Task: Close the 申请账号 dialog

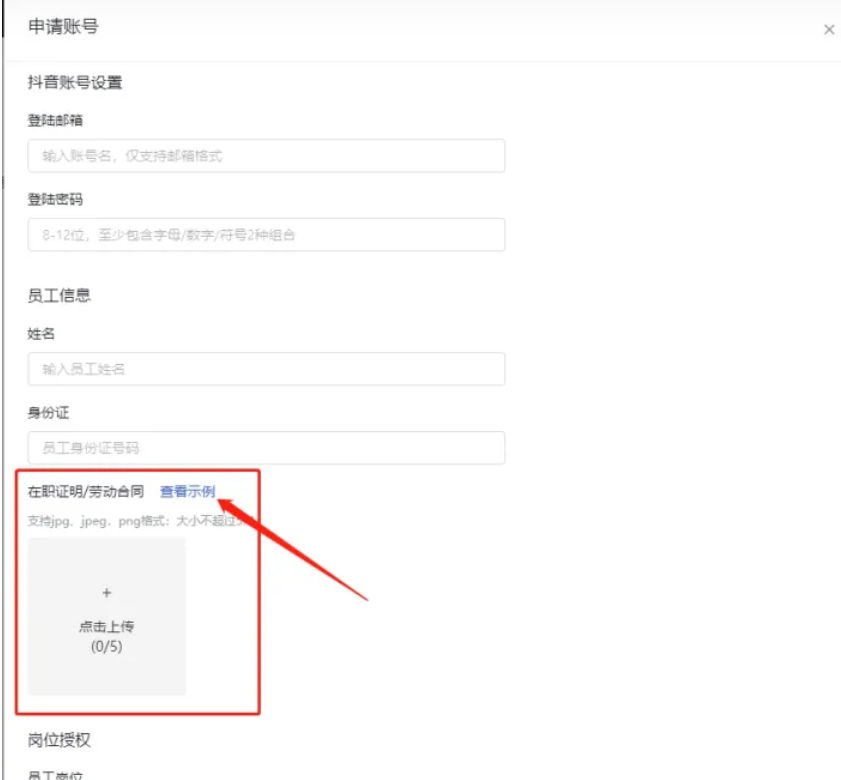Action: click(829, 30)
